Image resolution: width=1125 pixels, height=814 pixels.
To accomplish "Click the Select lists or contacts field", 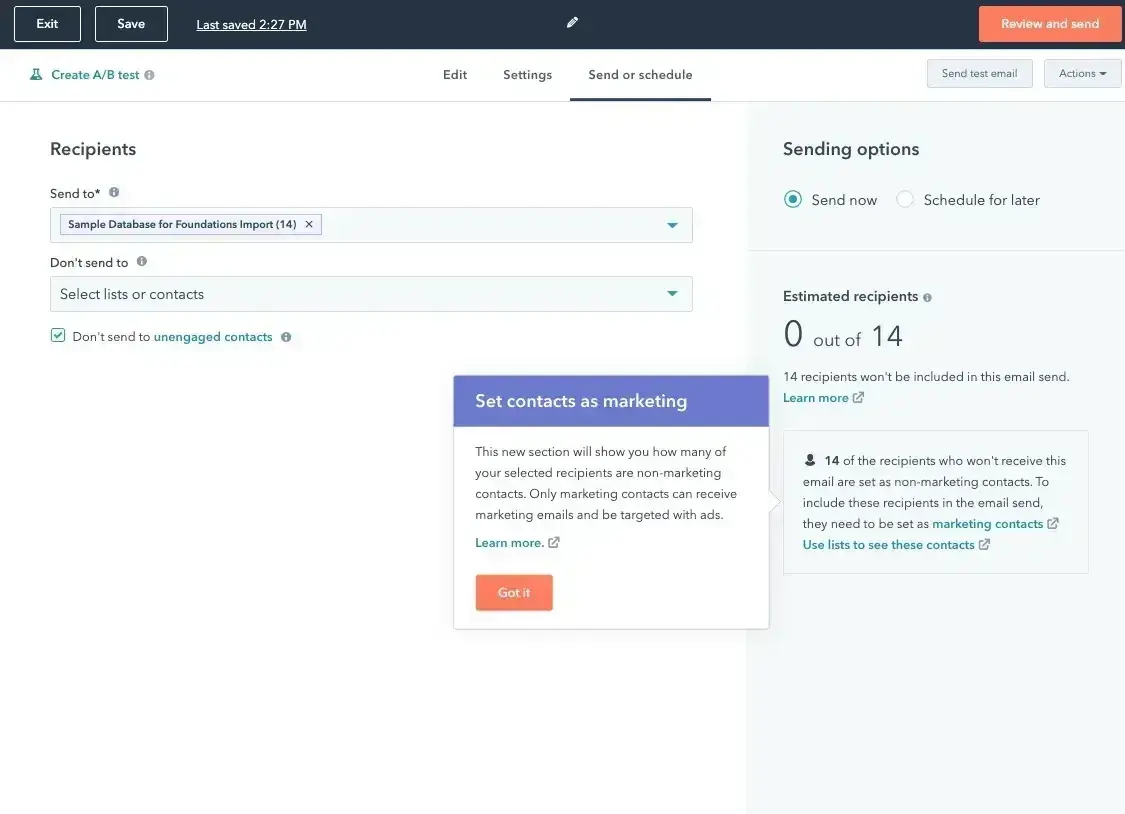I will pos(300,294).
